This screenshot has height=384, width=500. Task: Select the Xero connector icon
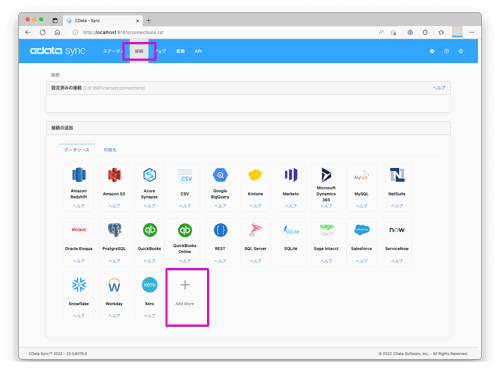[150, 285]
